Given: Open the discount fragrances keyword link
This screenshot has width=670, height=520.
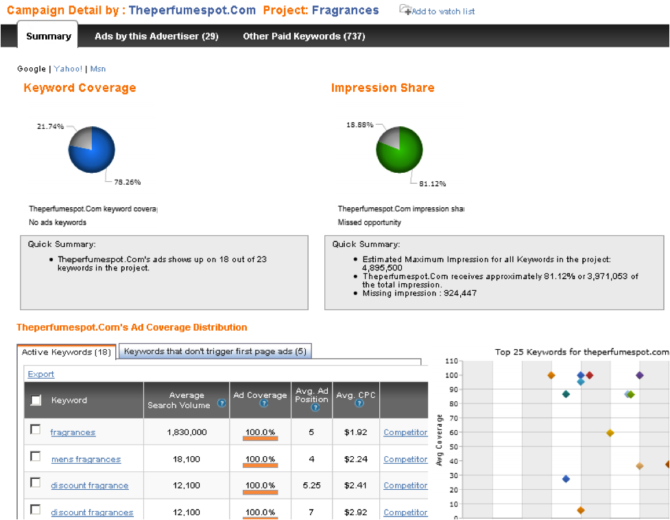Looking at the screenshot, I should [92, 512].
